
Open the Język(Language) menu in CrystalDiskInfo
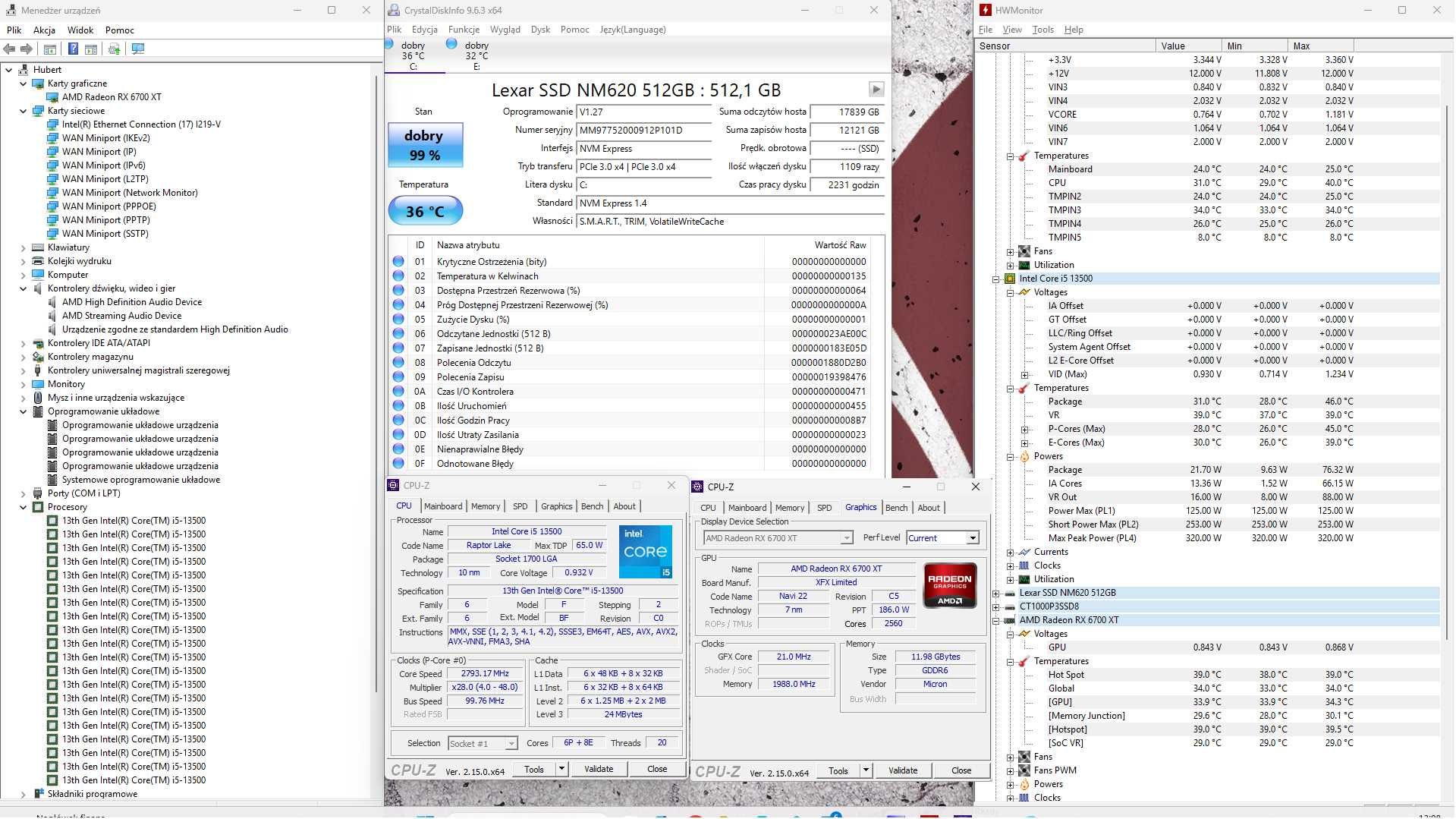click(x=633, y=29)
